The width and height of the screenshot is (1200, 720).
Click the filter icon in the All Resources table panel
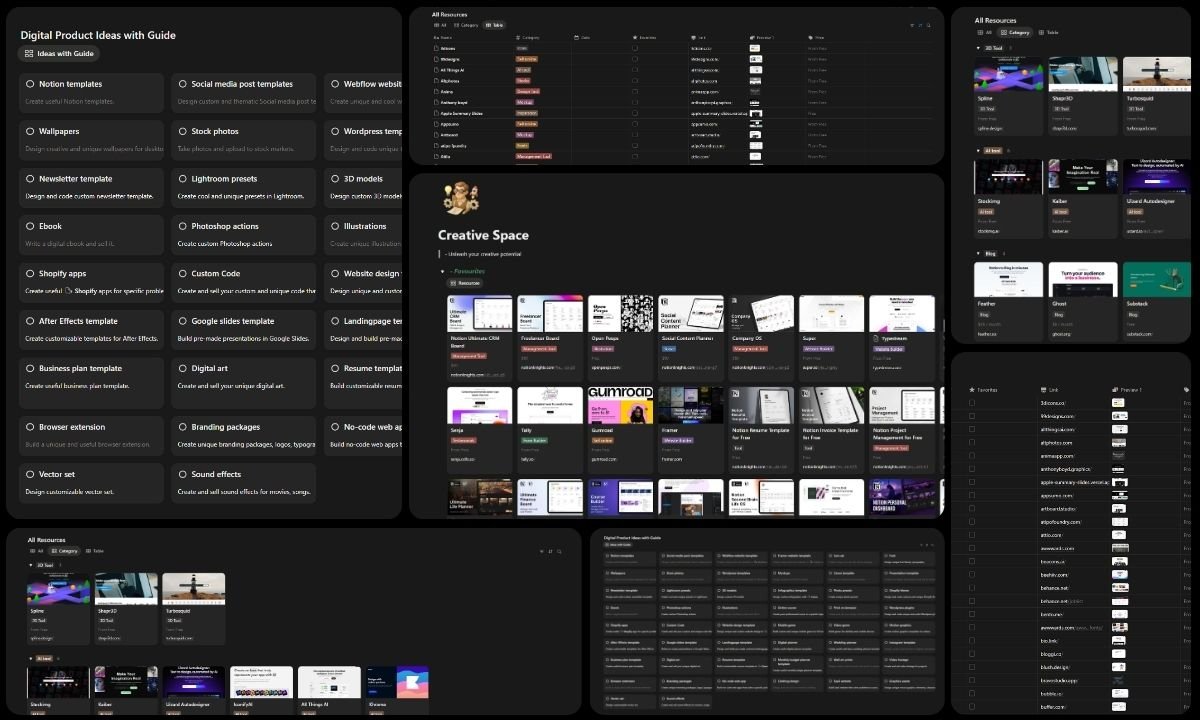913,25
